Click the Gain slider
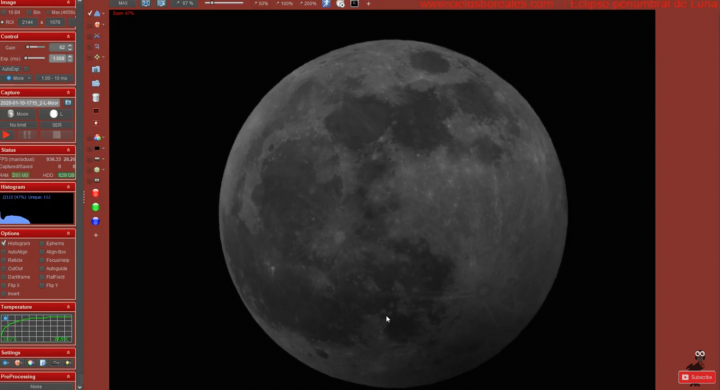The image size is (720, 390). click(36, 47)
